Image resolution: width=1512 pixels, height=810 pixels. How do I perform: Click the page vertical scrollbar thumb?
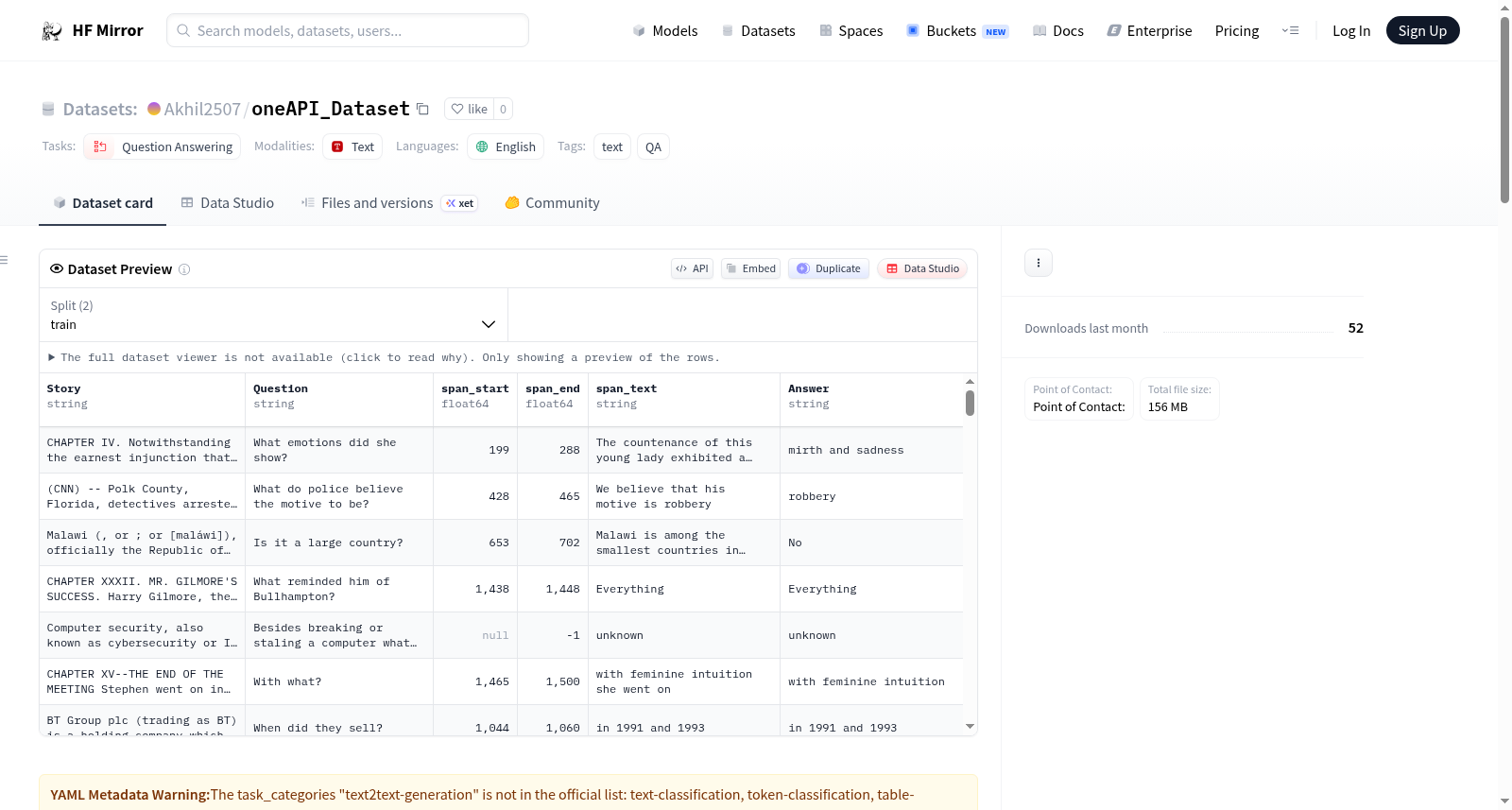coord(1504,110)
